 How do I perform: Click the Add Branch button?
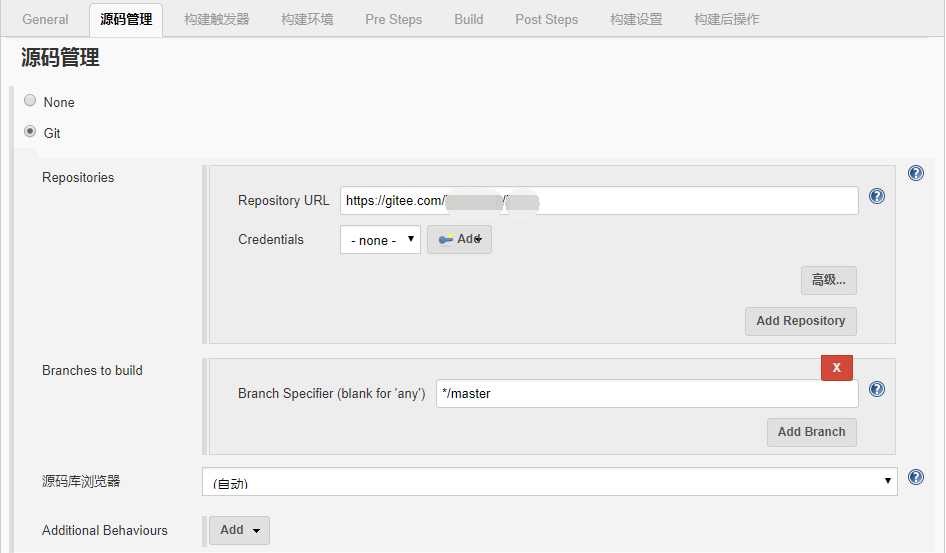click(811, 432)
